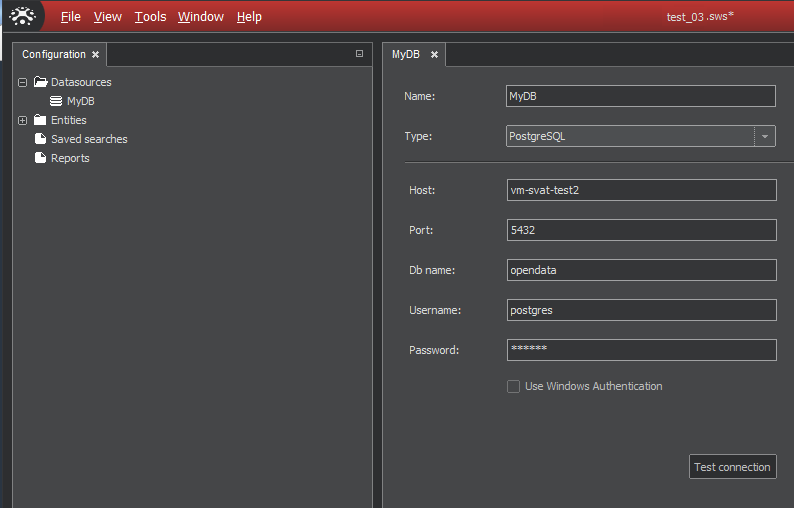Click the Db name field containing opendata

(641, 270)
